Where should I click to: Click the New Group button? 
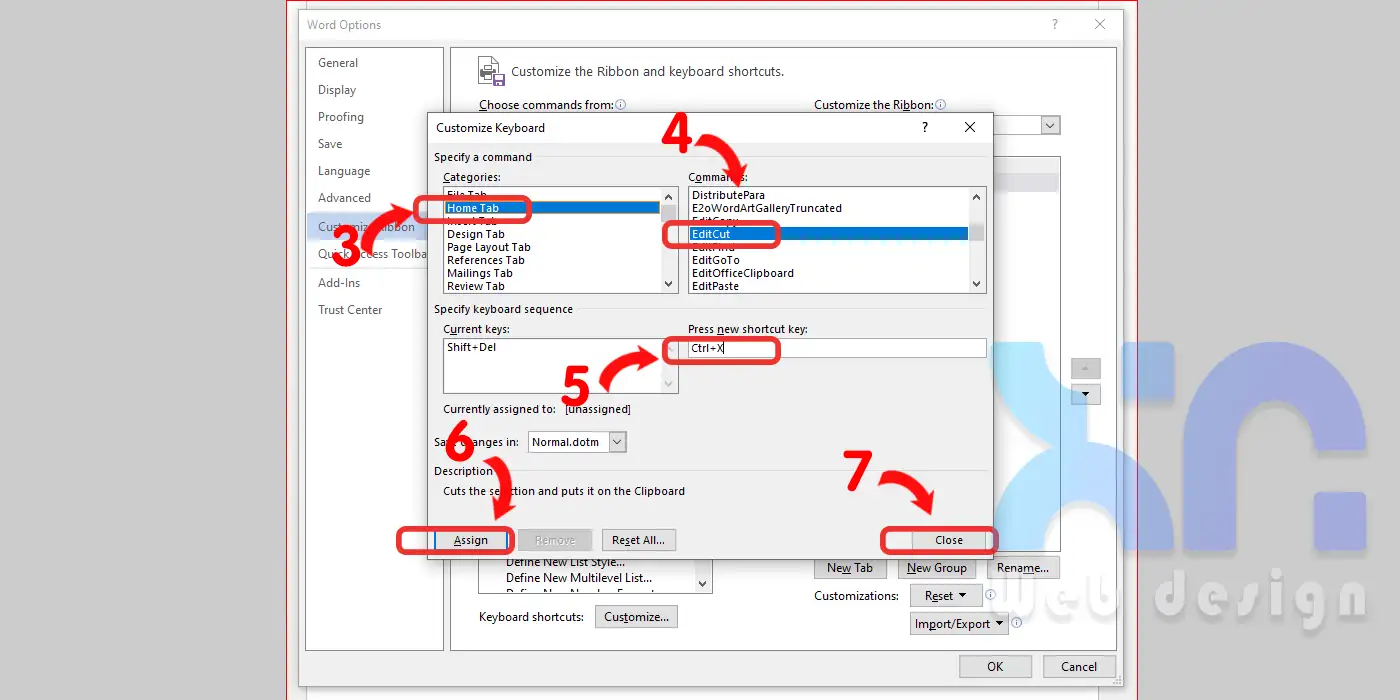(x=937, y=568)
